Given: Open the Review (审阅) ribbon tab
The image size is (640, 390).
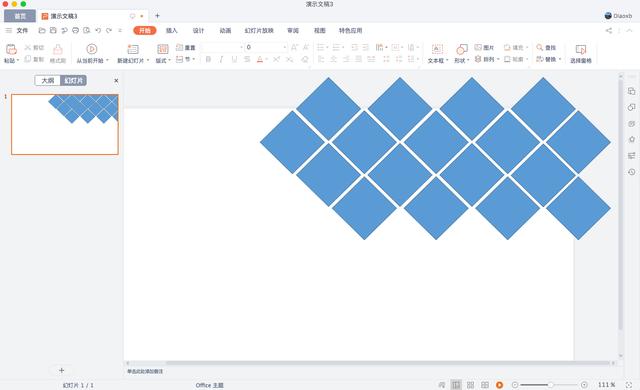Looking at the screenshot, I should click(293, 31).
